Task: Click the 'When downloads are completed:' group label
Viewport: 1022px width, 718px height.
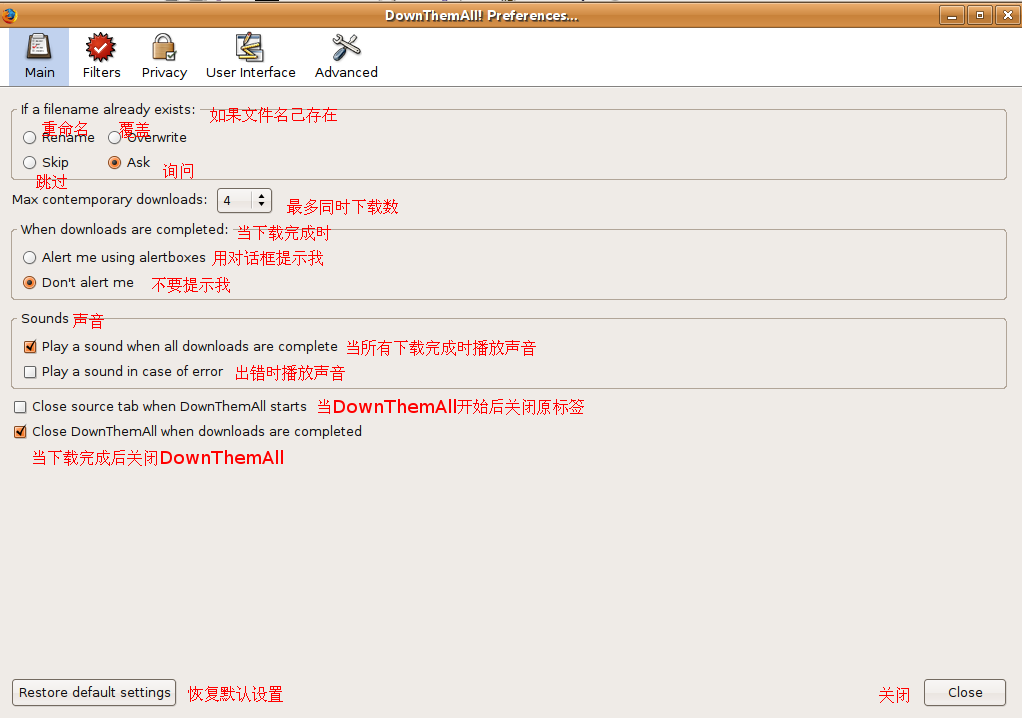Action: (124, 229)
